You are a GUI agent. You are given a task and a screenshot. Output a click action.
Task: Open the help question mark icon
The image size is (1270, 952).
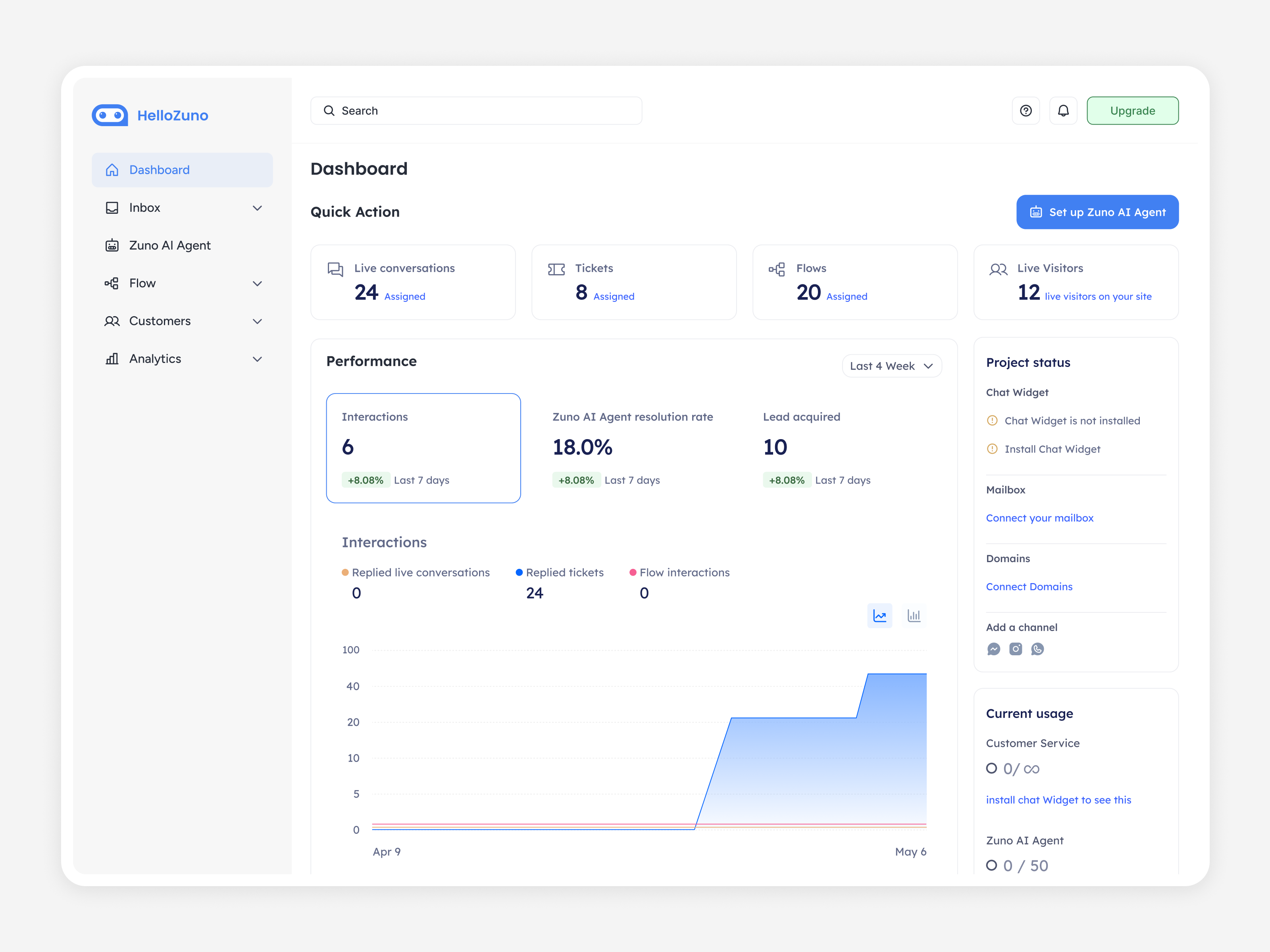point(1026,111)
